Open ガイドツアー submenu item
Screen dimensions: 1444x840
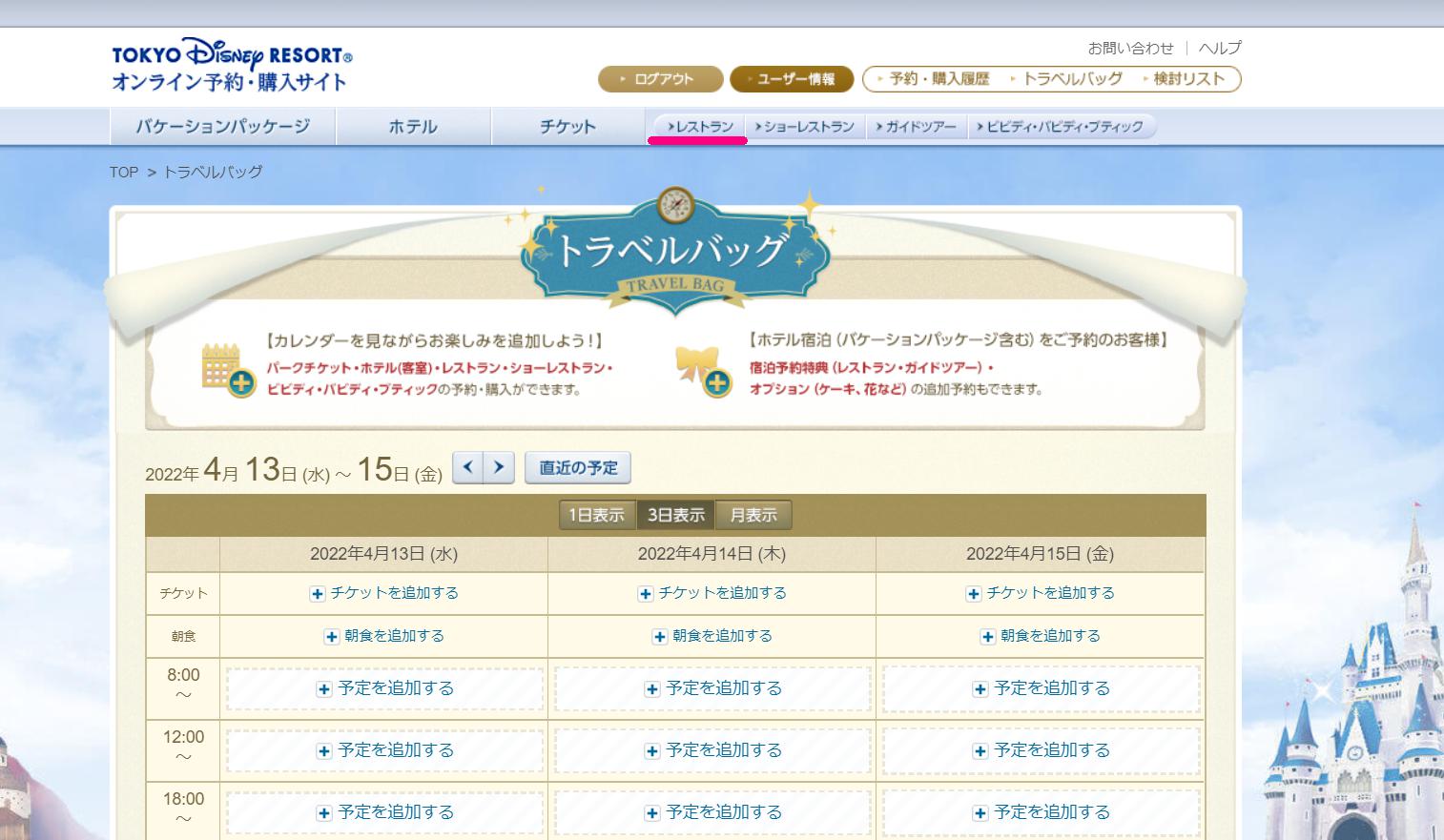point(916,127)
